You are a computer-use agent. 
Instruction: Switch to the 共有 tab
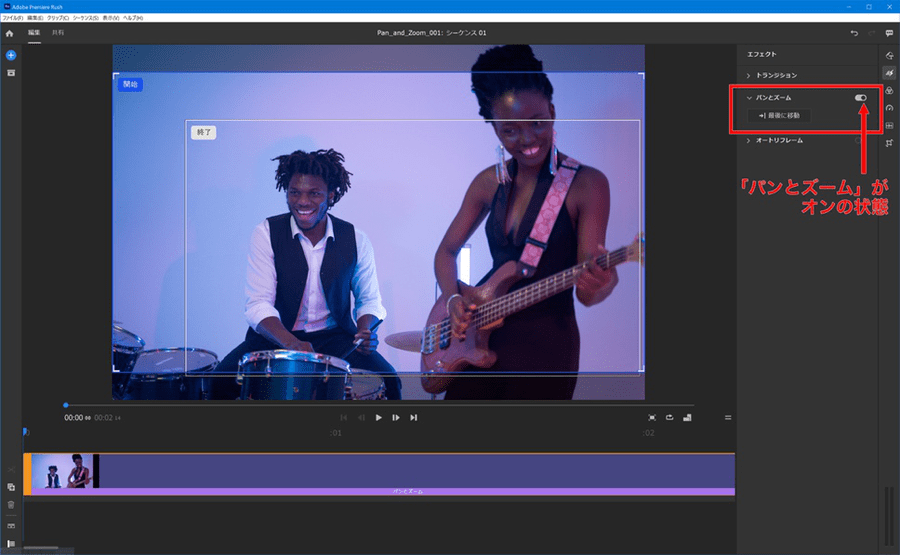[x=58, y=33]
